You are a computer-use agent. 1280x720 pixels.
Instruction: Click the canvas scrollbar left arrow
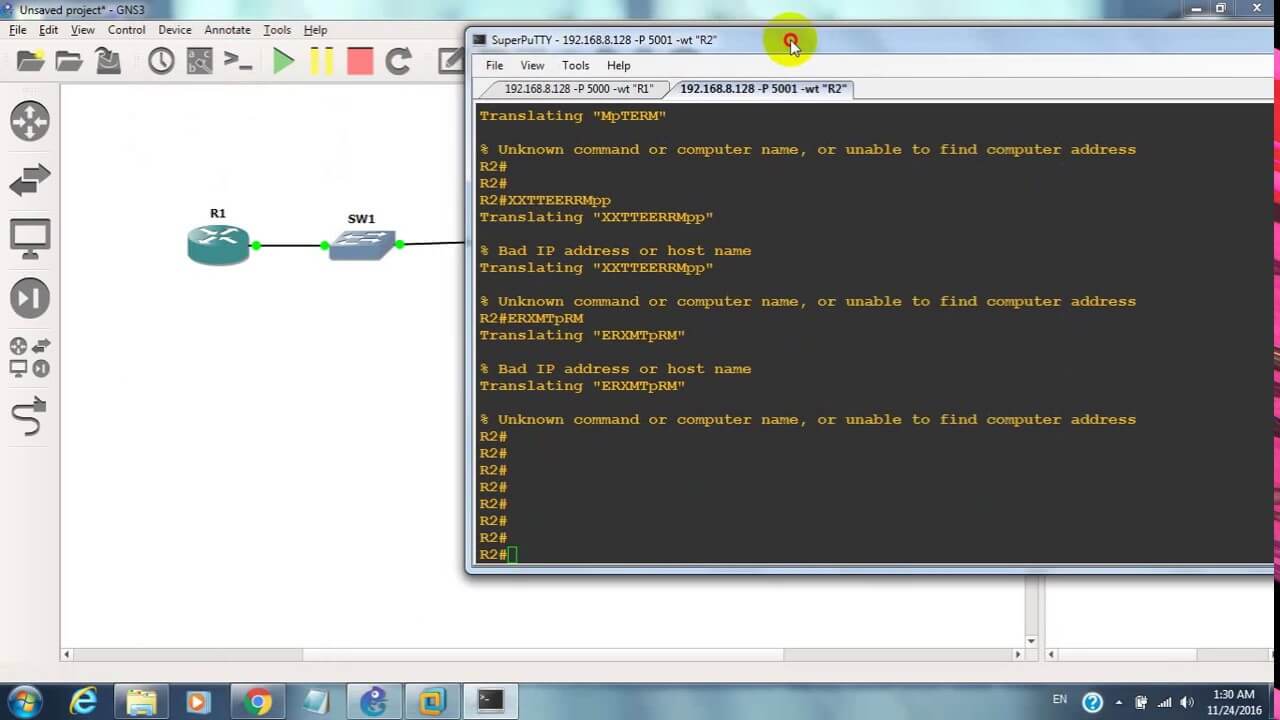(x=68, y=655)
